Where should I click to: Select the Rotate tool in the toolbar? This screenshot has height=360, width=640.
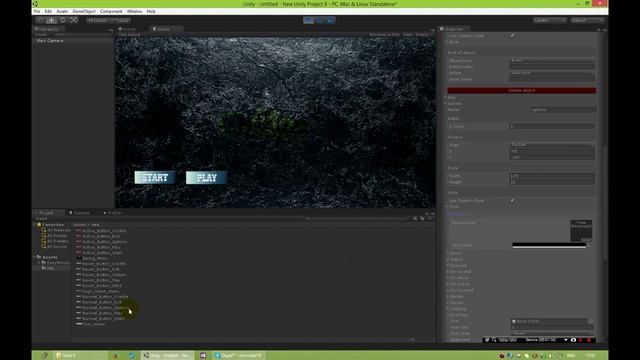(x=62, y=20)
